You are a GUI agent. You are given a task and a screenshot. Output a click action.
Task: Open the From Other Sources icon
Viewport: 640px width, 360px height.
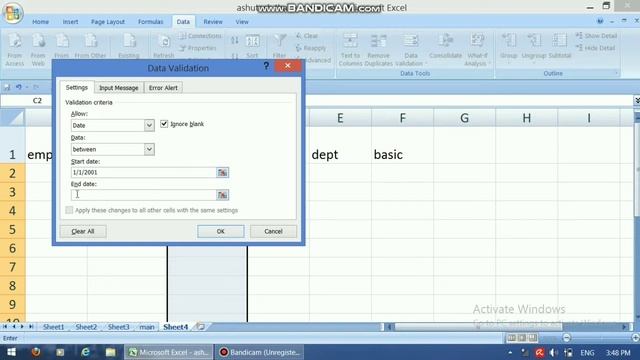(90, 42)
